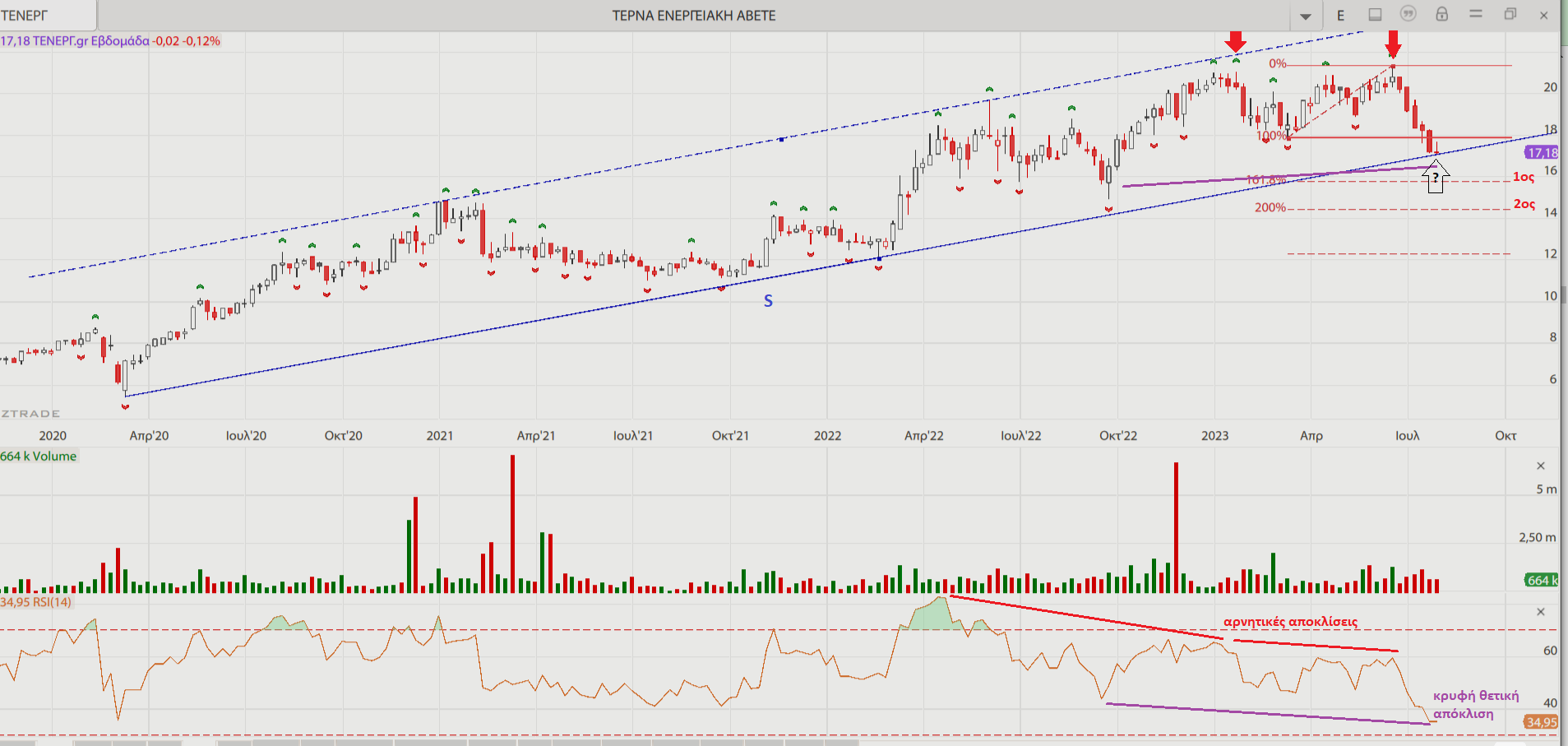Click the '5 m' volume axis label

[1546, 489]
